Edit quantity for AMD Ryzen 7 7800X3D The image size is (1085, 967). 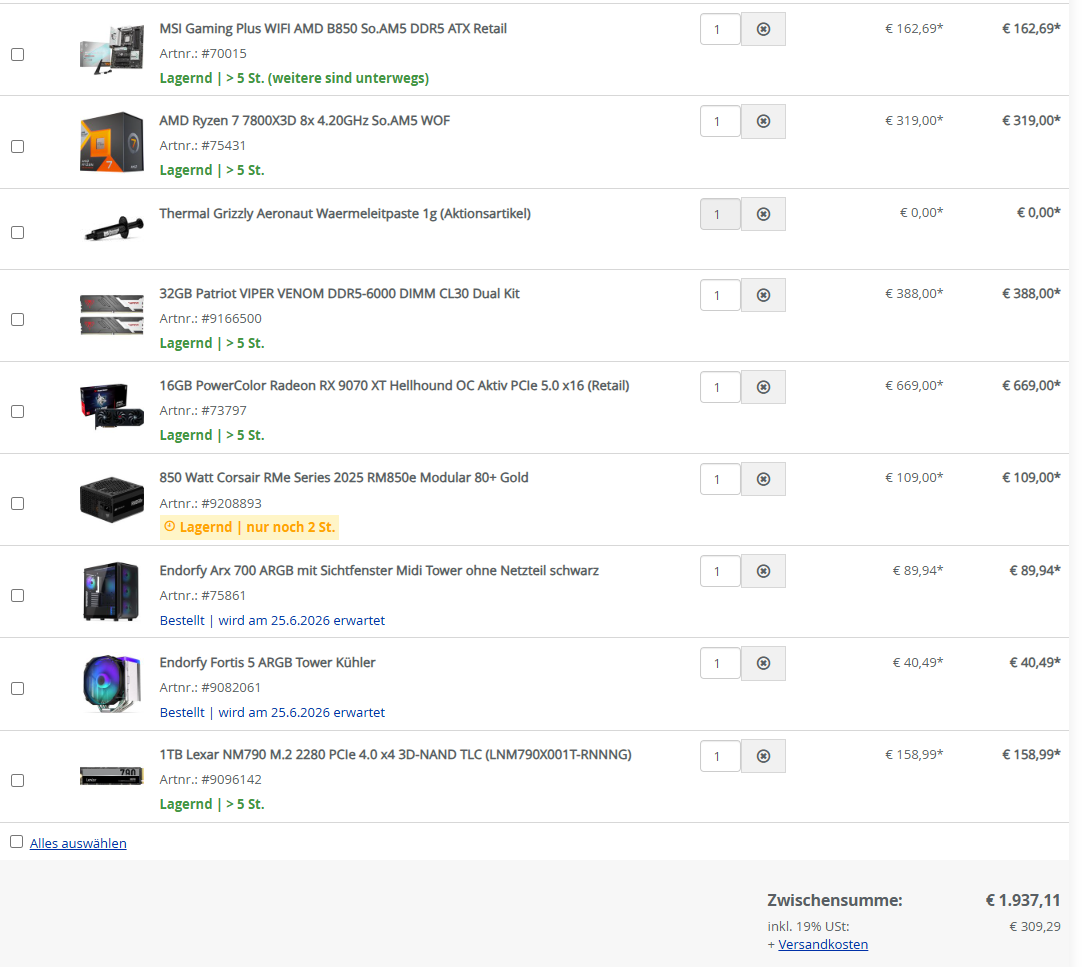click(x=720, y=121)
